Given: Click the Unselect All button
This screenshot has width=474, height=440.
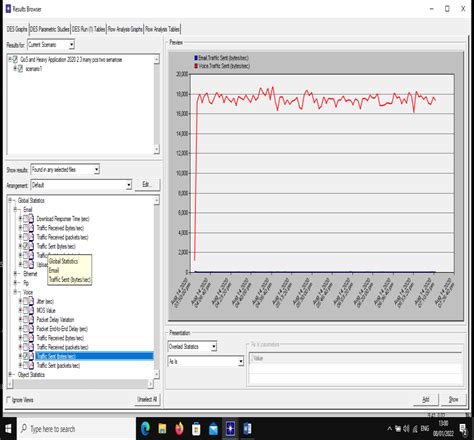Looking at the screenshot, I should pos(147,399).
